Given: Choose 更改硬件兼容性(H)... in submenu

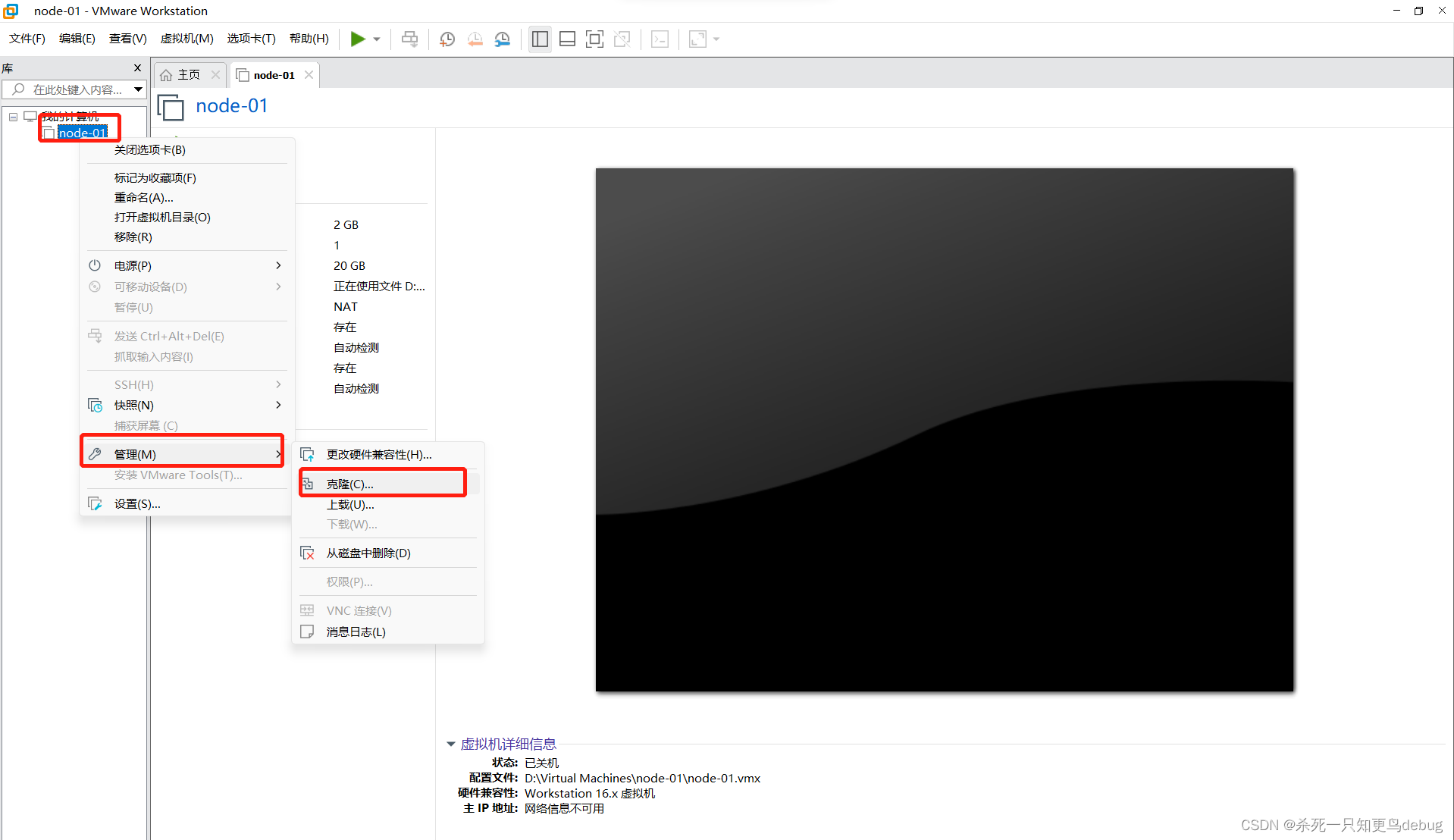Looking at the screenshot, I should tap(388, 454).
